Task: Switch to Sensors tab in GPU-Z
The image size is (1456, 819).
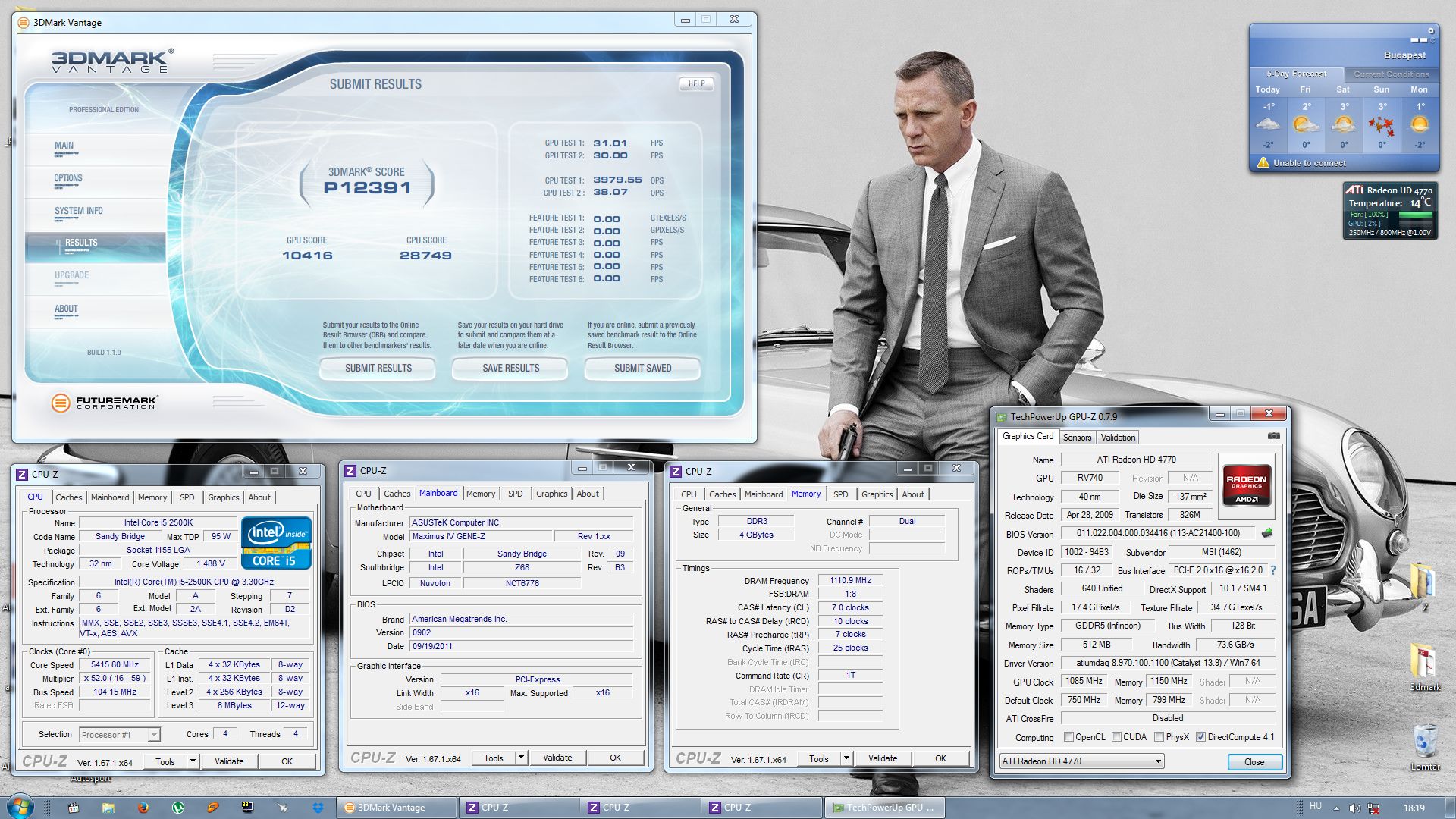Action: point(1077,438)
